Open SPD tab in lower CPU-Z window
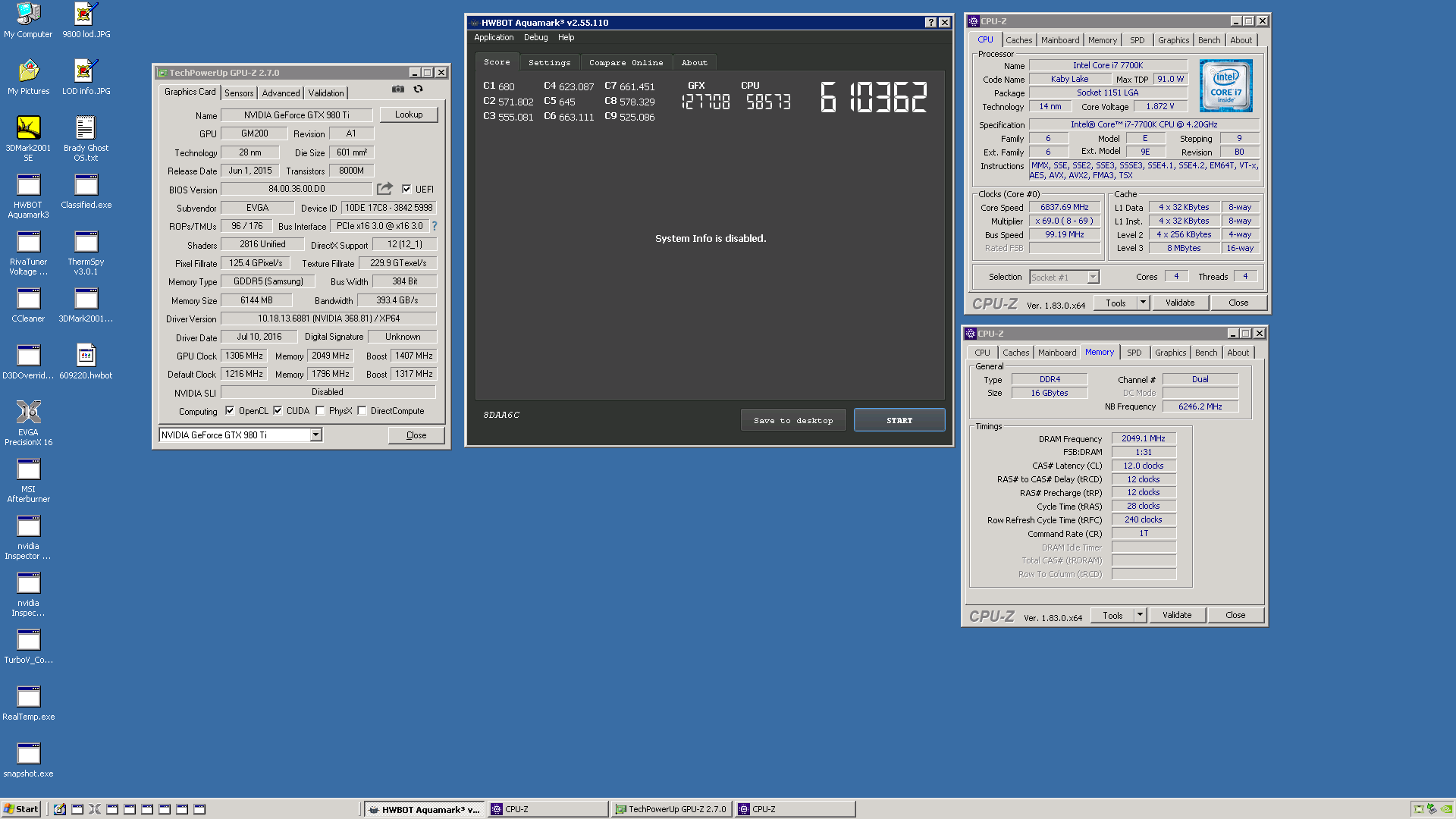1456x819 pixels. coord(1134,353)
